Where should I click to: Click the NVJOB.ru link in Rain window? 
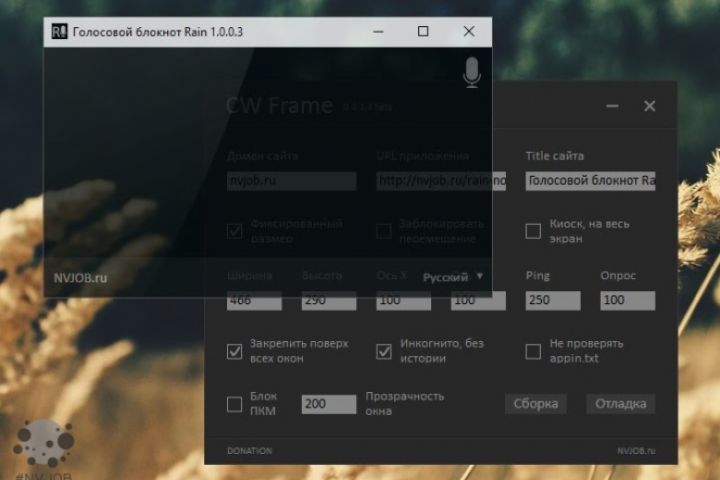point(80,278)
